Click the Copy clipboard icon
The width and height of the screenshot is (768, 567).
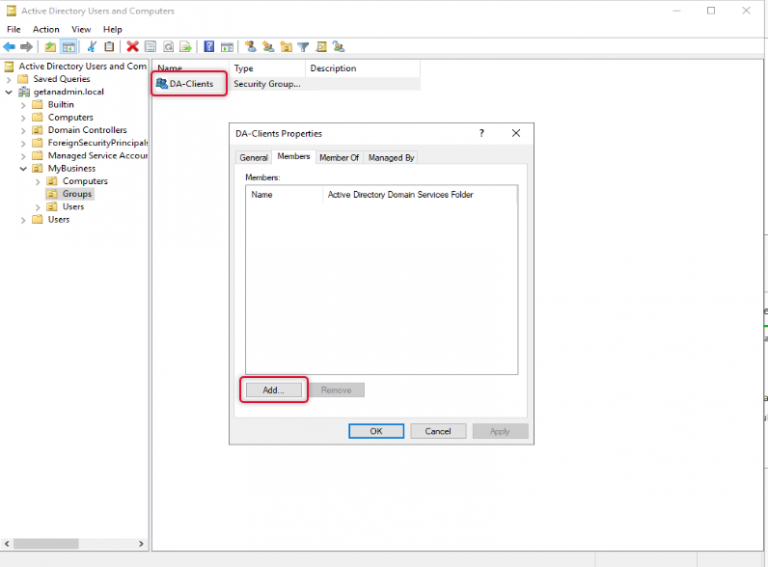click(109, 47)
